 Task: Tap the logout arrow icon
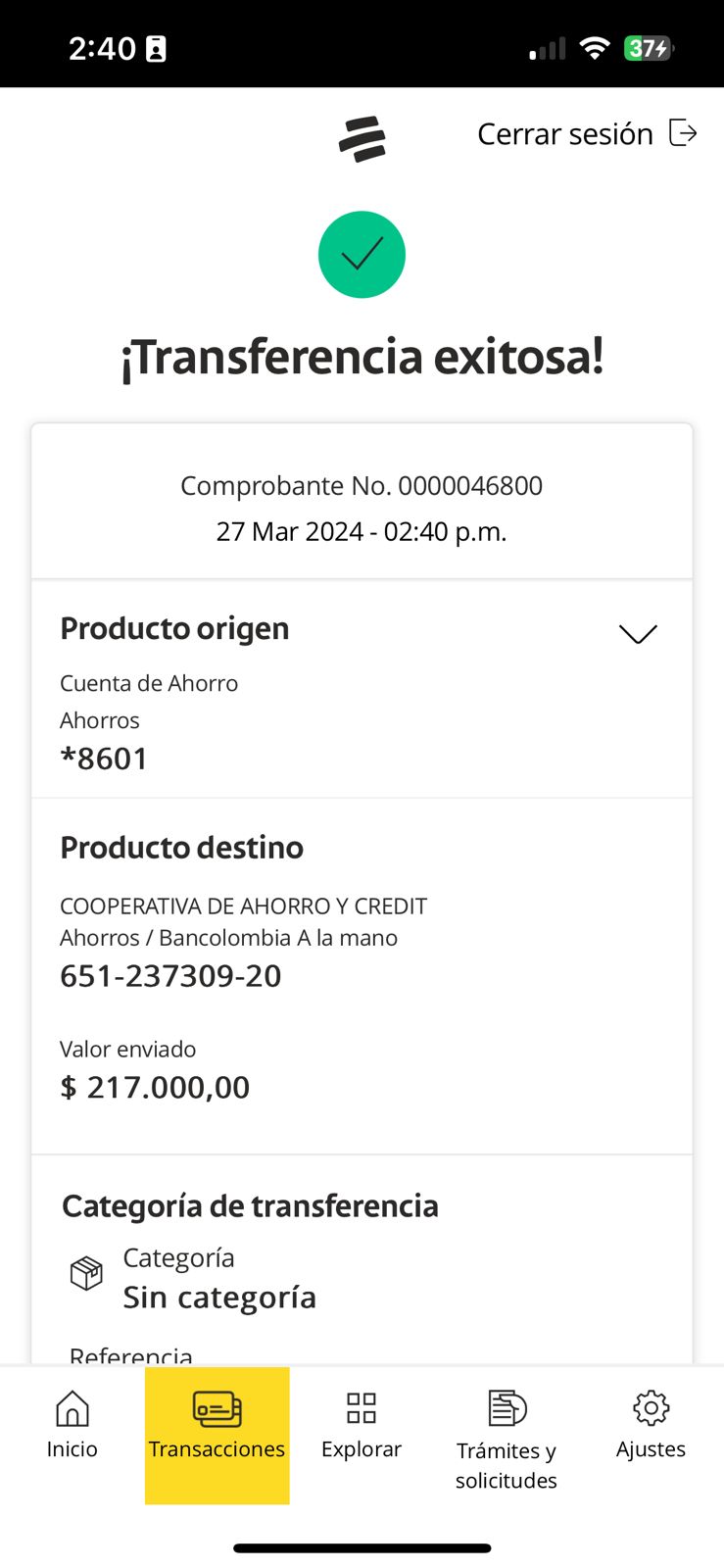tap(683, 132)
